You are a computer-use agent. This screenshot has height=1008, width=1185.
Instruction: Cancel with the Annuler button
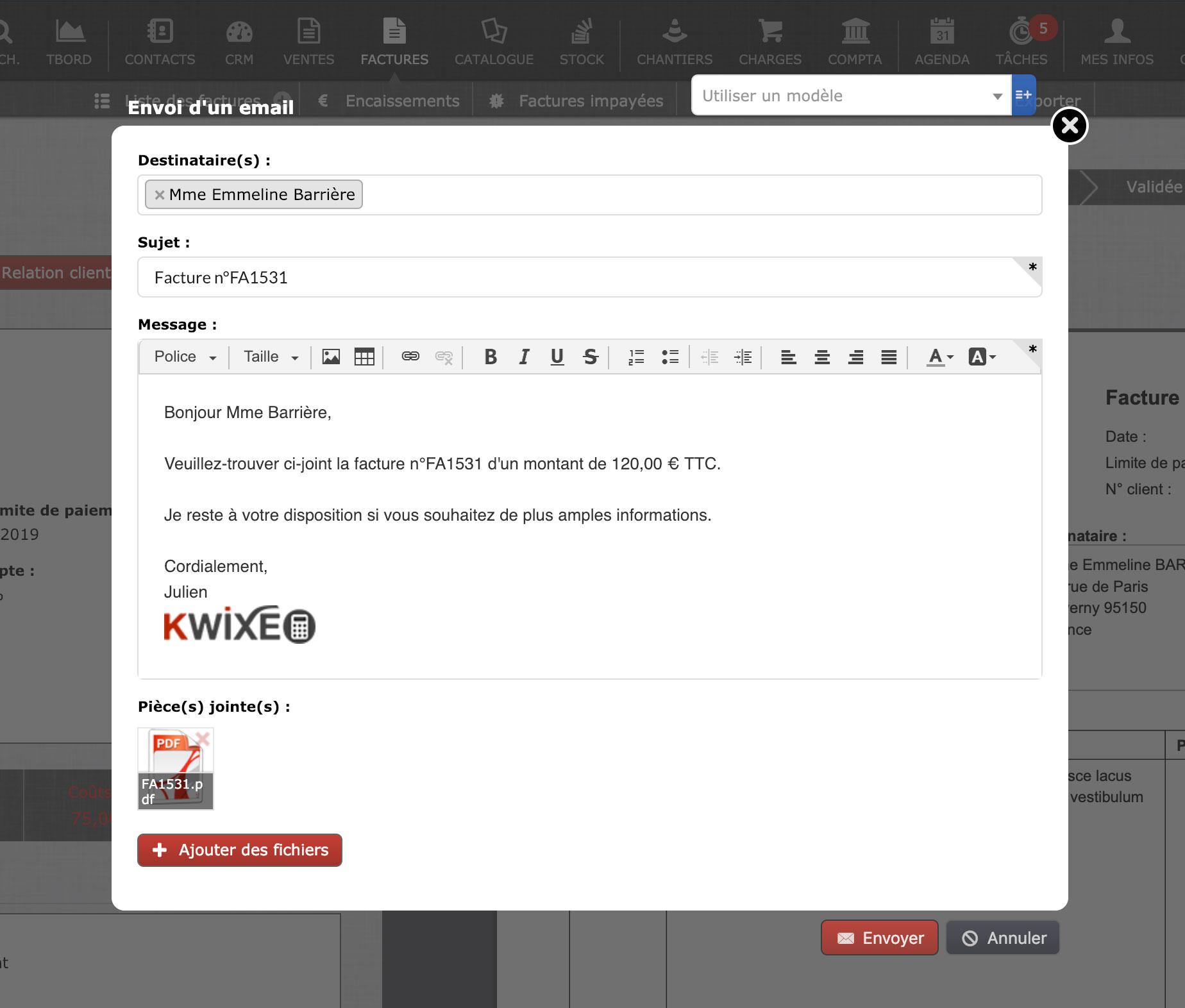point(1003,938)
